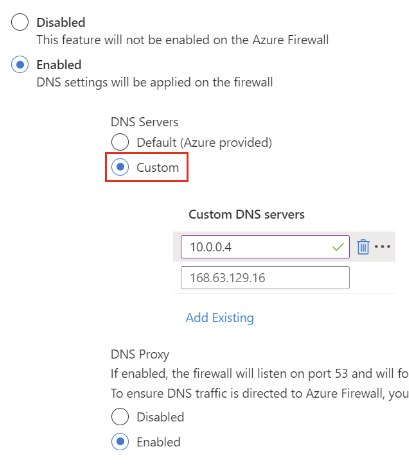The height and width of the screenshot is (470, 409).
Task: Focus the 10.0.0.4 DNS server field
Action: 265,247
